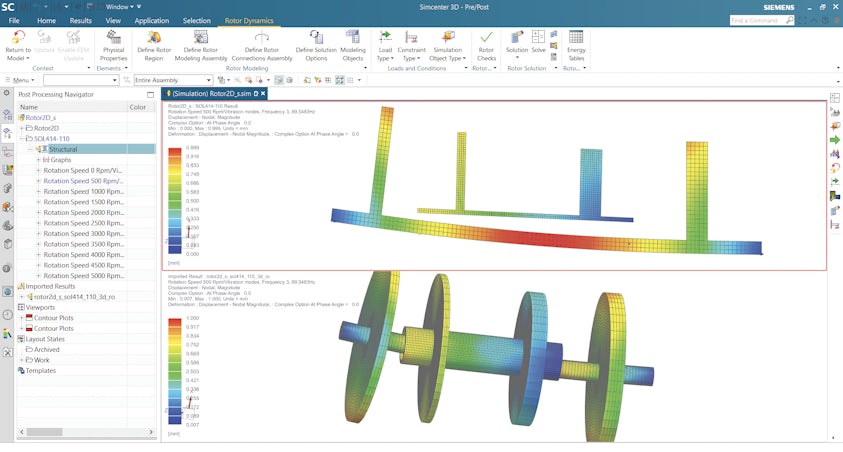Click the globe icon in left sidebar

tap(7, 292)
